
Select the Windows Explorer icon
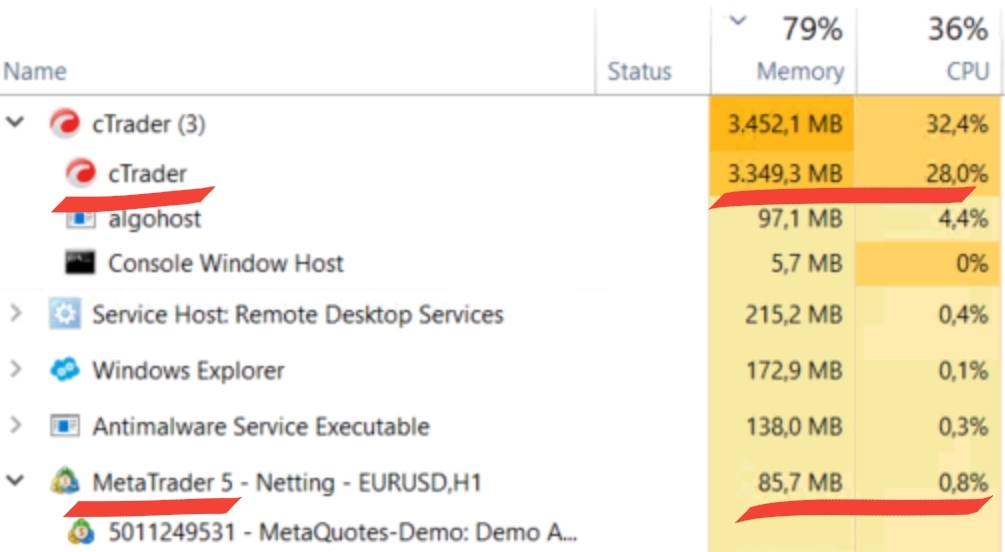pos(65,370)
